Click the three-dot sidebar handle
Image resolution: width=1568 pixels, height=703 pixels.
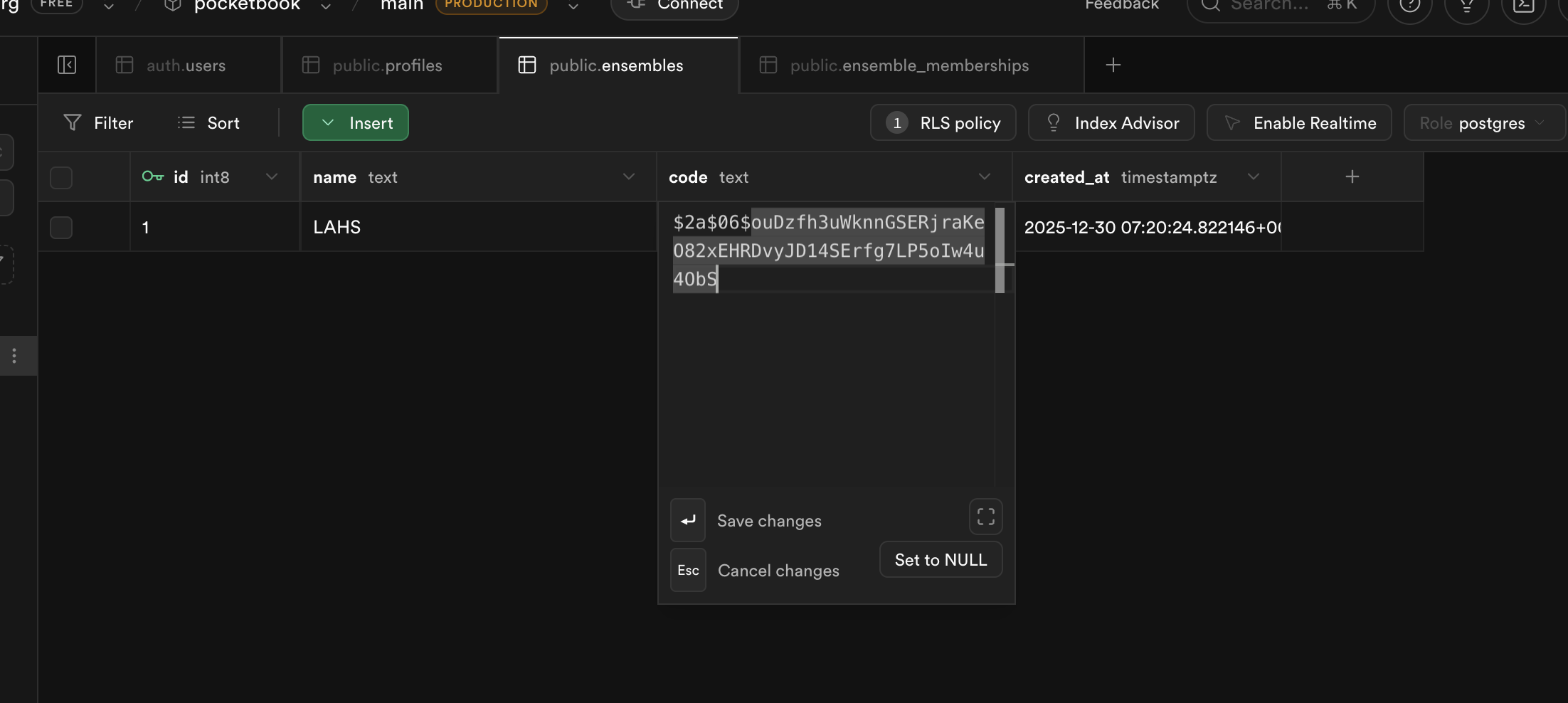(x=14, y=356)
